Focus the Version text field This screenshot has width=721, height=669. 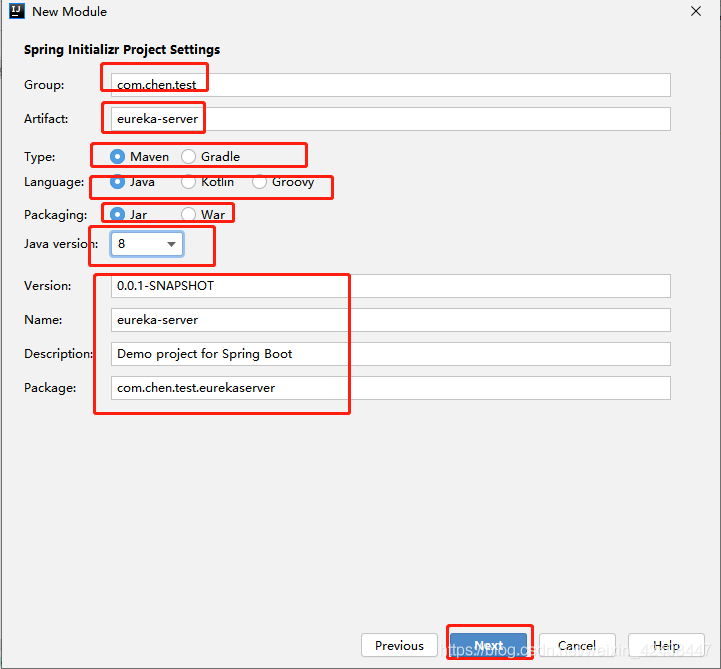[390, 286]
